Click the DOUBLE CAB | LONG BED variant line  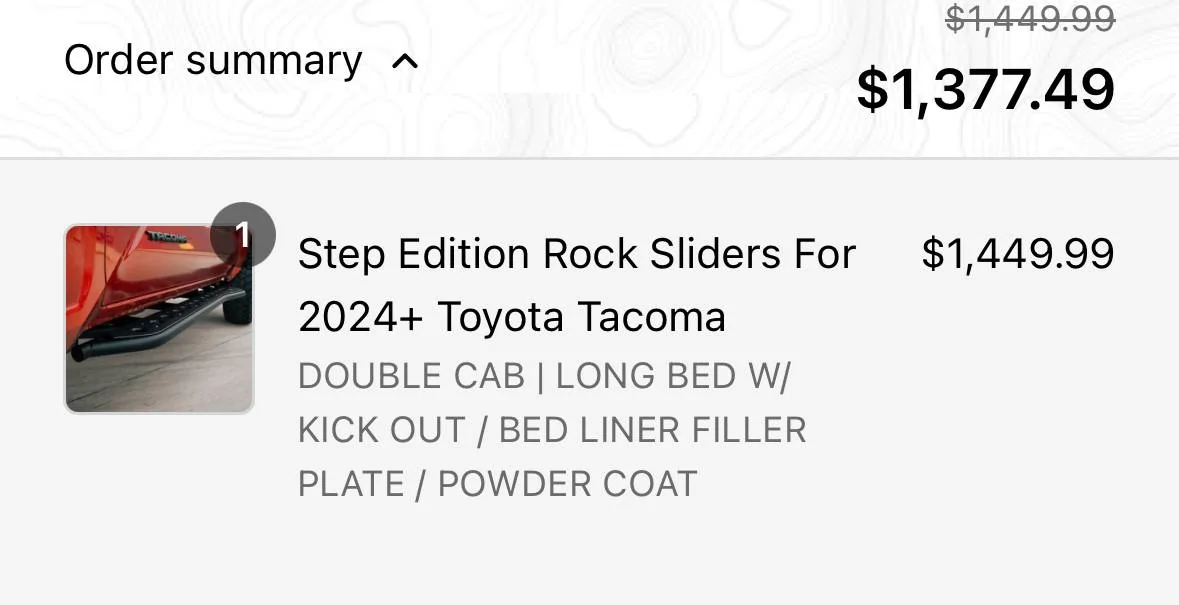pos(544,376)
